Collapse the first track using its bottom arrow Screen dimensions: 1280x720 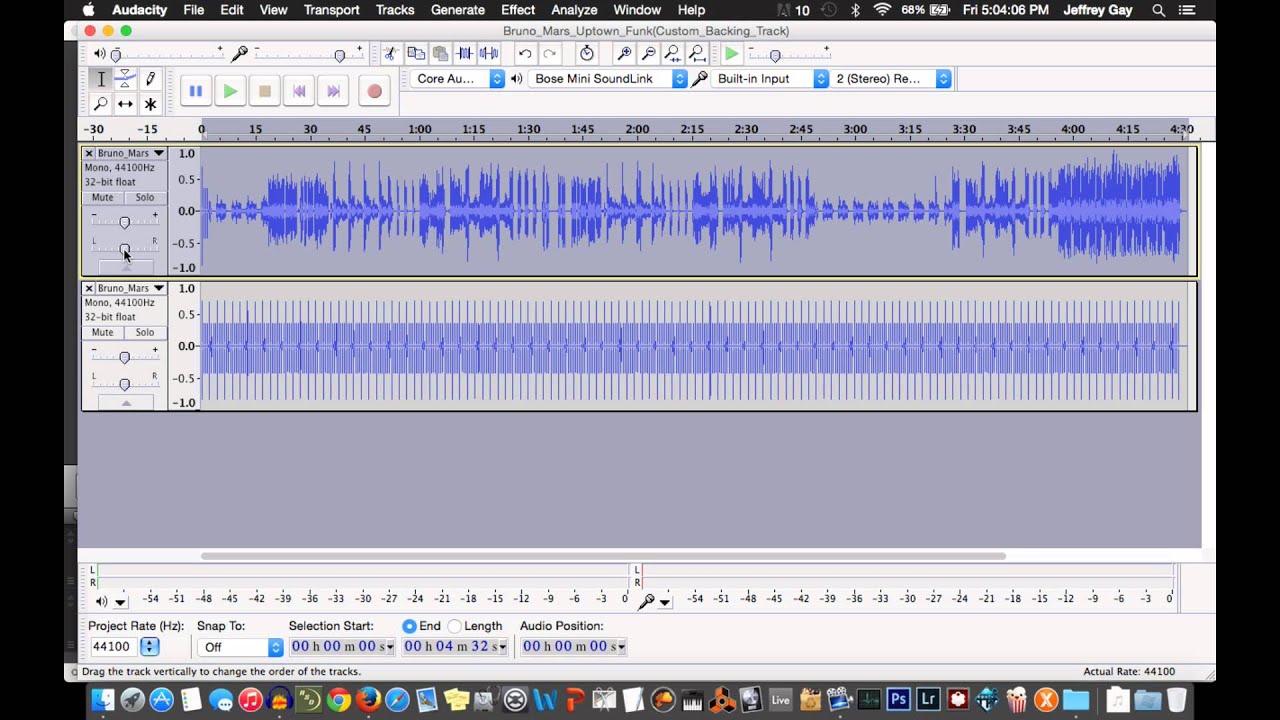click(126, 267)
